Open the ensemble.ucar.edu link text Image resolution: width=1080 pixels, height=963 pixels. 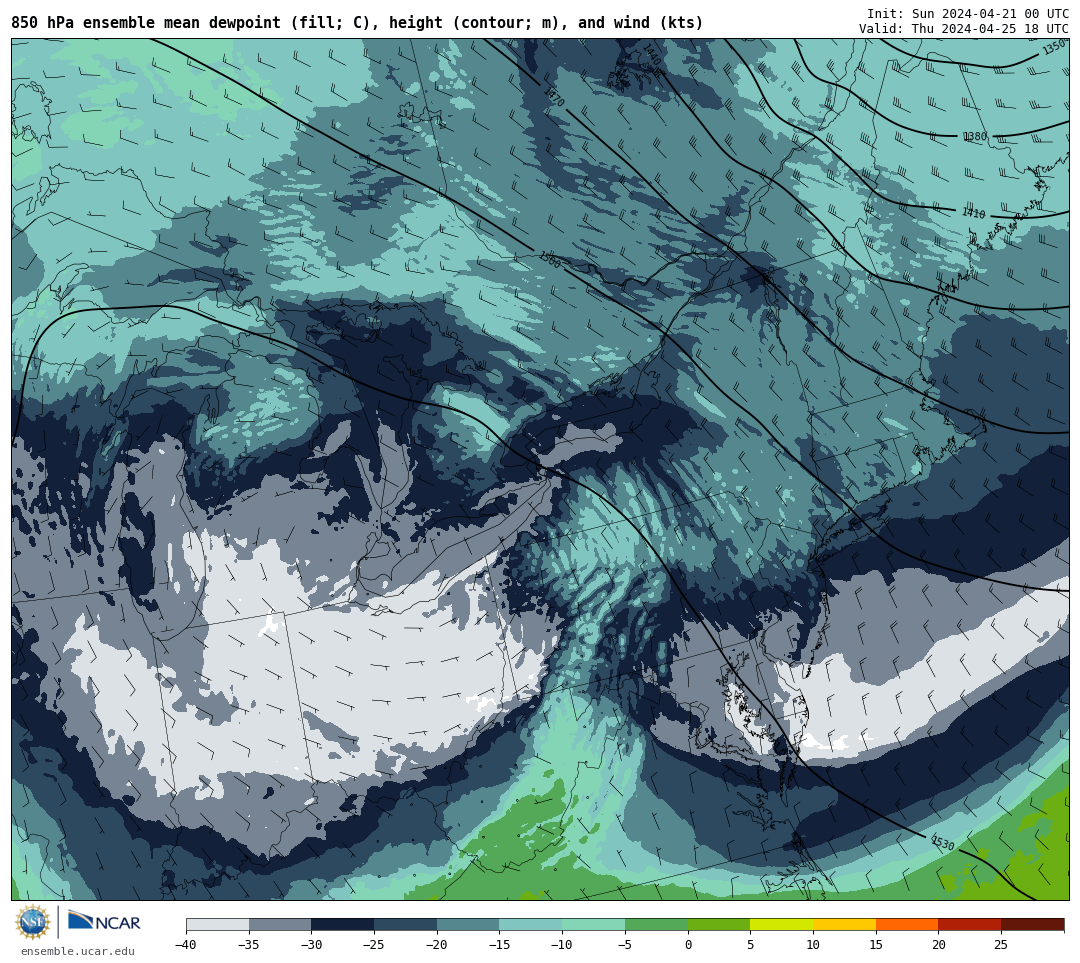click(x=78, y=951)
